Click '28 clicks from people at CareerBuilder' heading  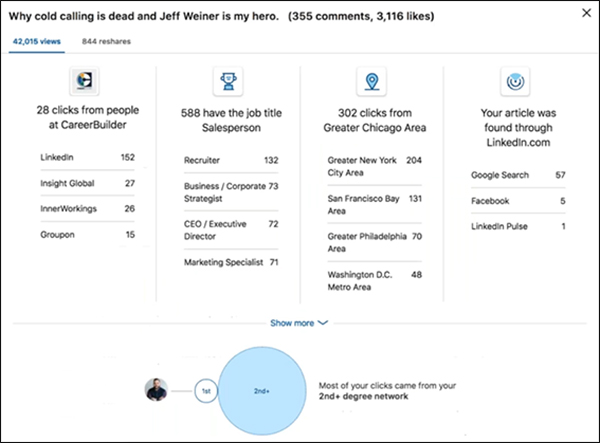click(88, 117)
